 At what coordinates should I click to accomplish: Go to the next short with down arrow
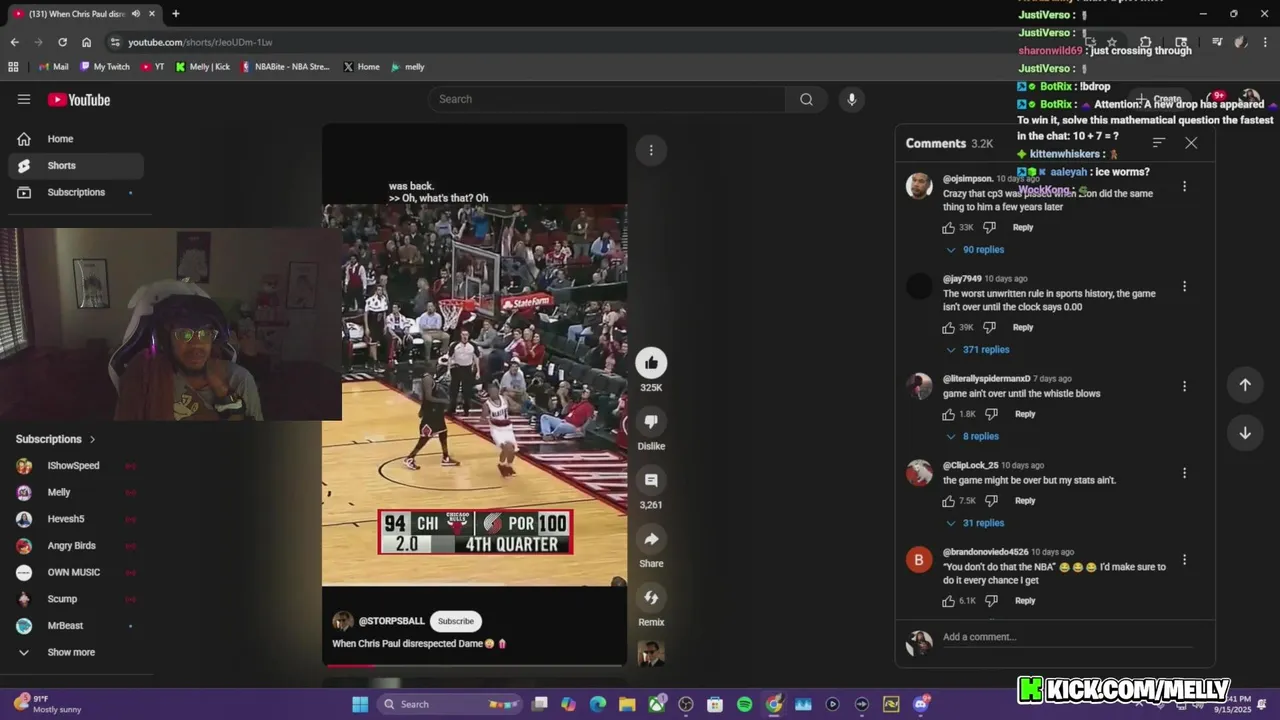tap(1245, 433)
